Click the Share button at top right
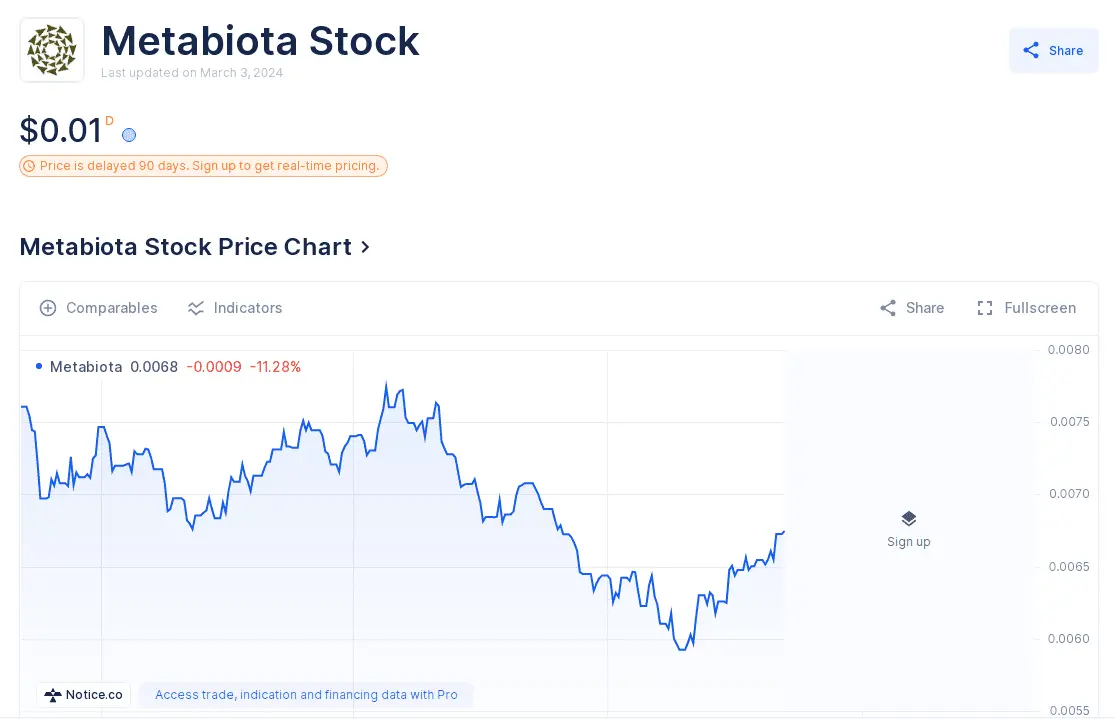The image size is (1115, 719). 1053,51
